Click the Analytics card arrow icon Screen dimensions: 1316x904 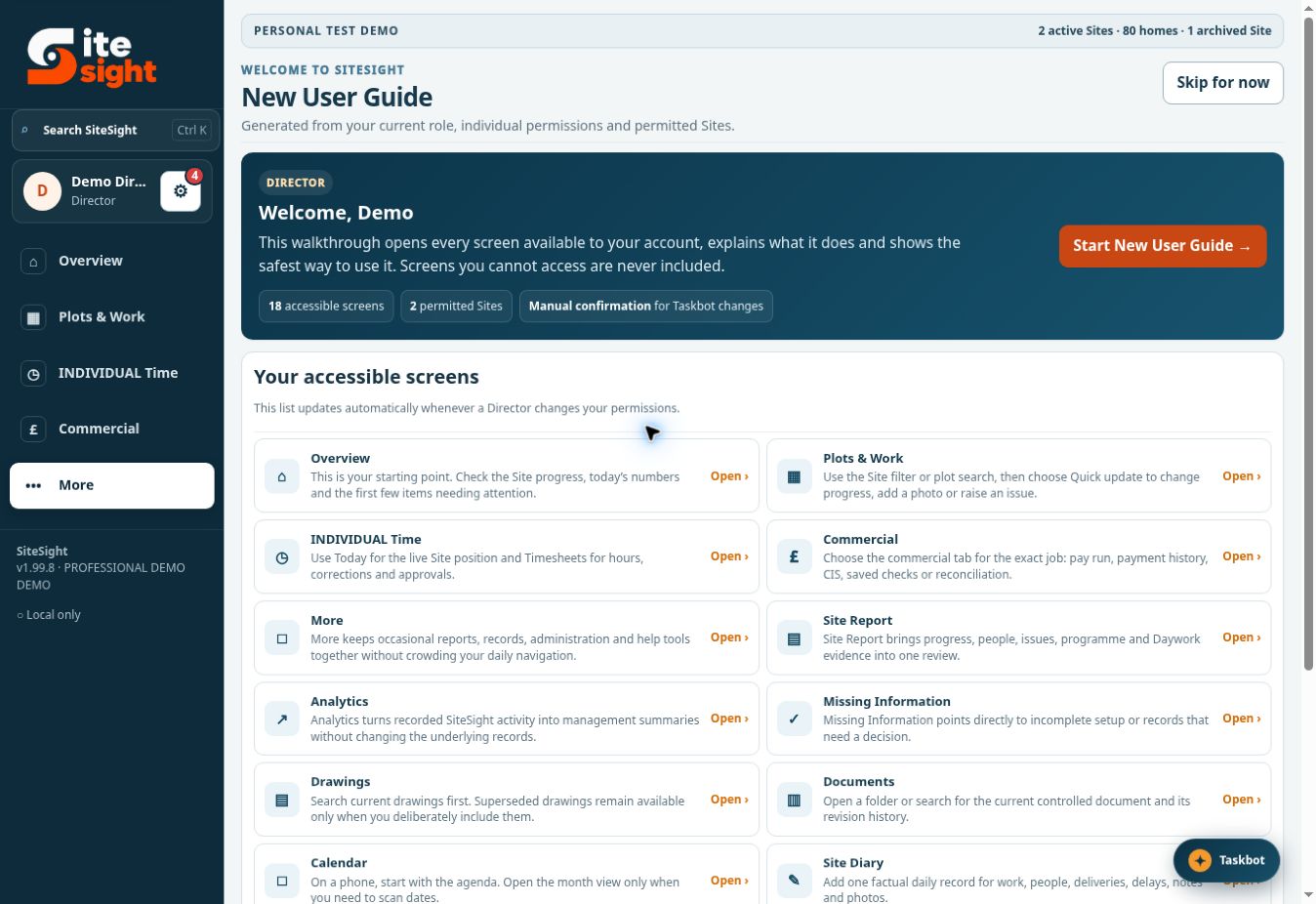coord(282,719)
